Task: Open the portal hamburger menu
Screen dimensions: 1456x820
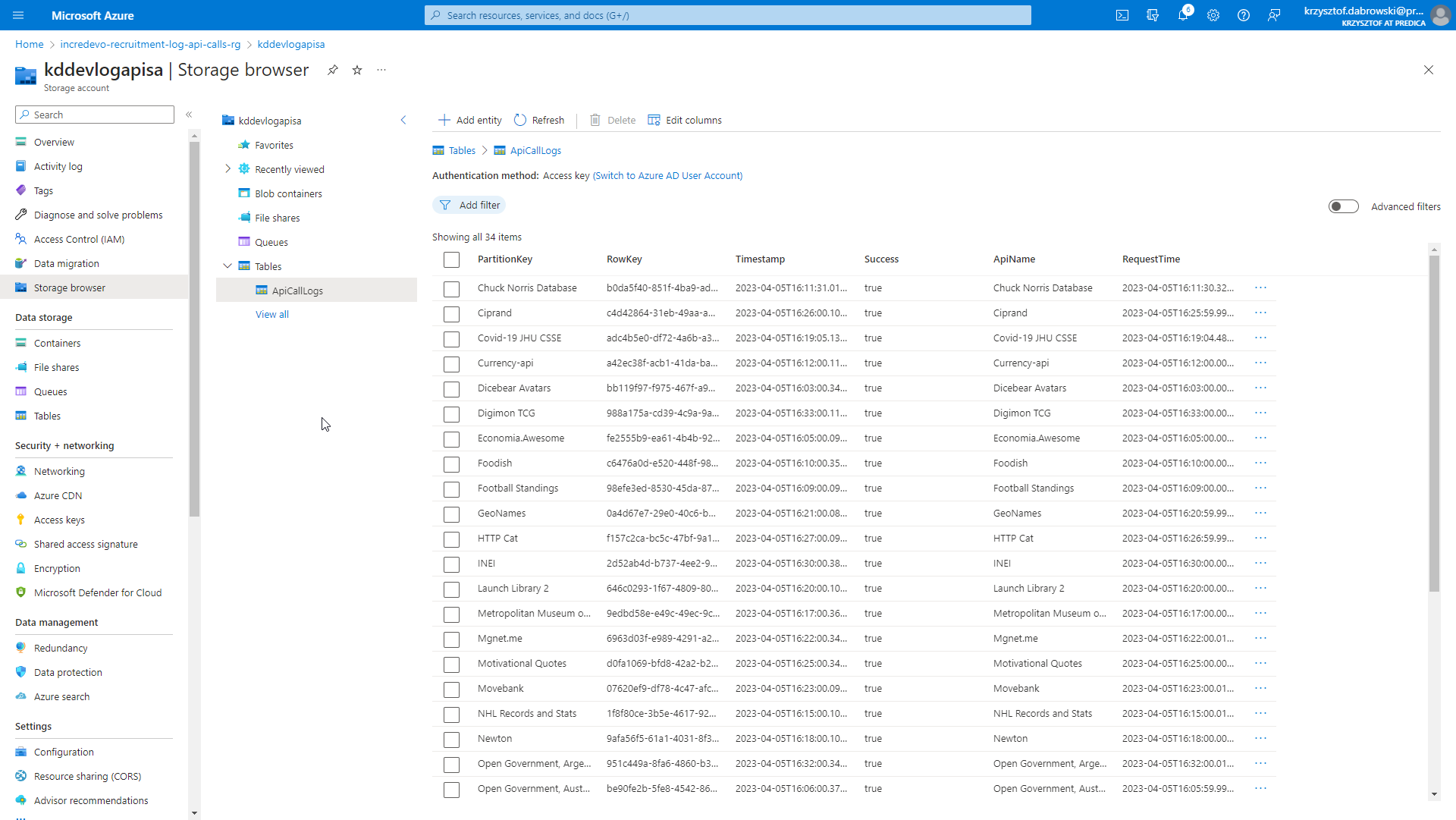Action: coord(18,15)
